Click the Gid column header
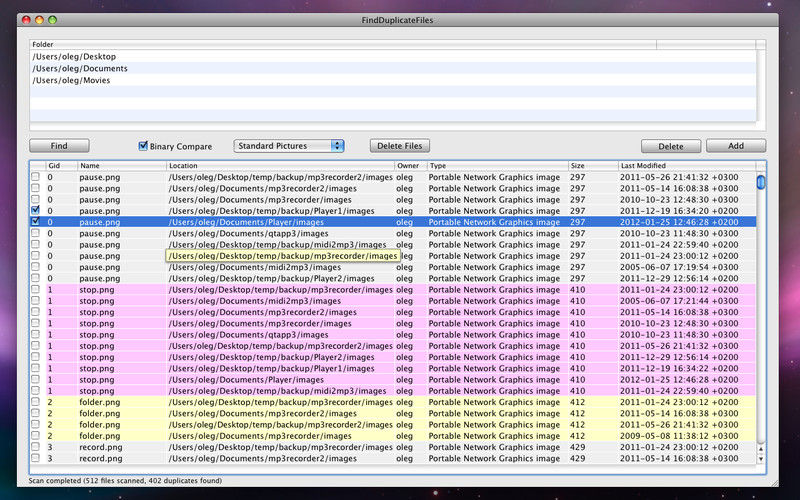 coord(54,166)
